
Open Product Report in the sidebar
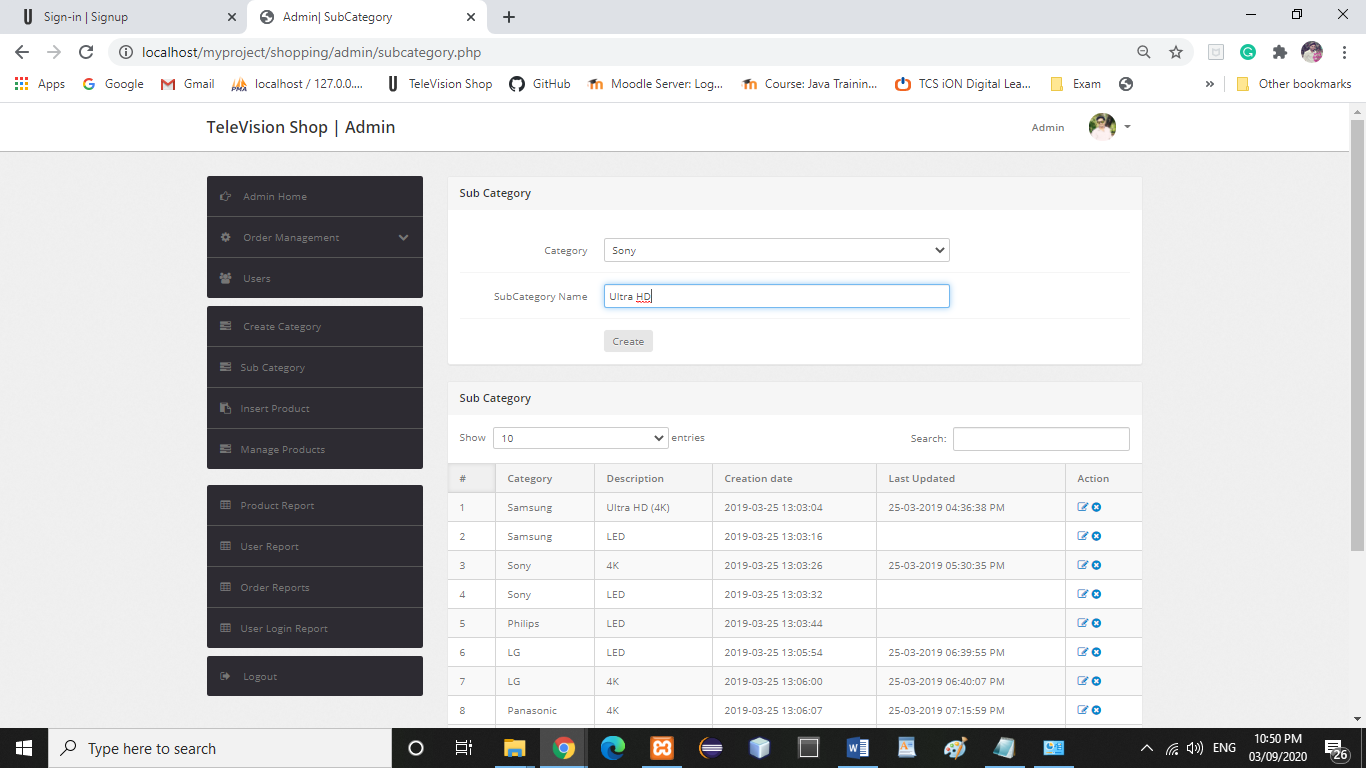(315, 505)
